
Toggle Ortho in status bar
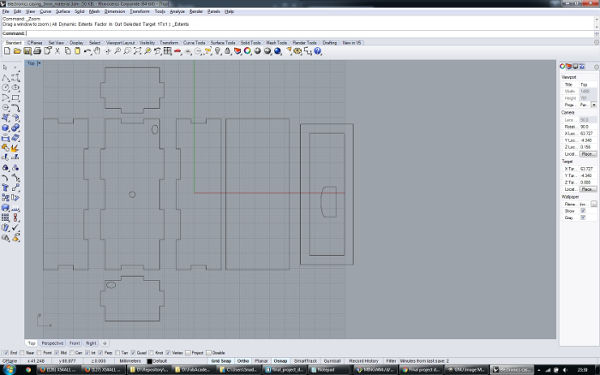click(243, 361)
